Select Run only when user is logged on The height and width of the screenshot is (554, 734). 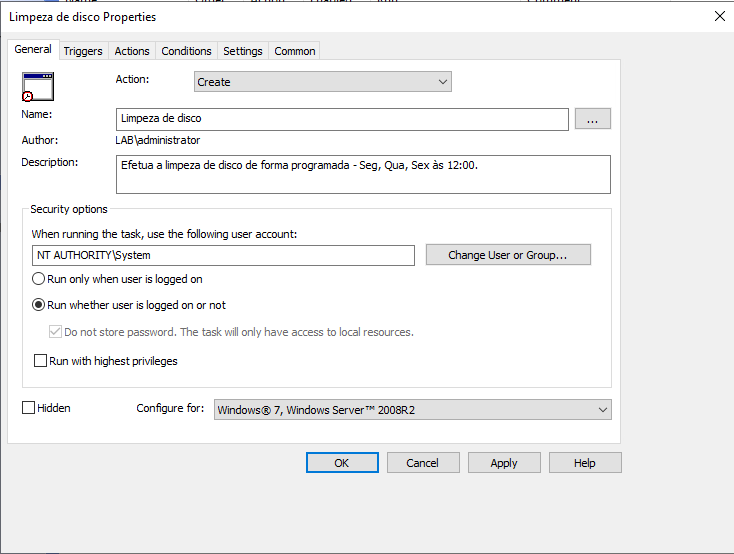(40, 280)
